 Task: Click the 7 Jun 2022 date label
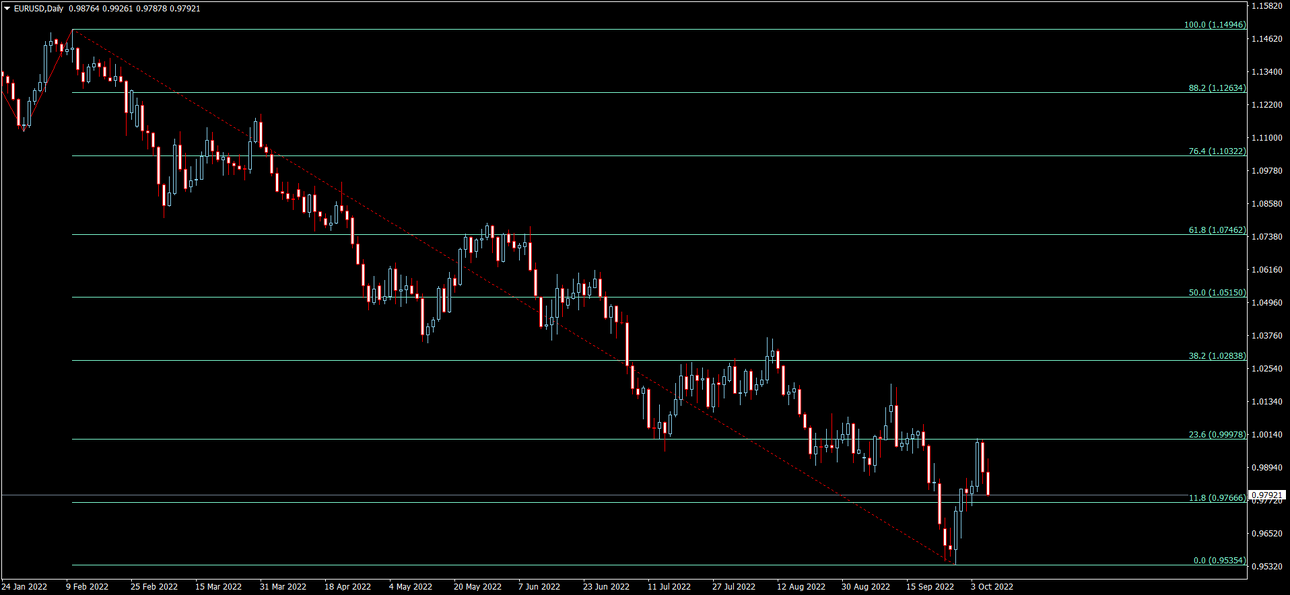click(539, 587)
